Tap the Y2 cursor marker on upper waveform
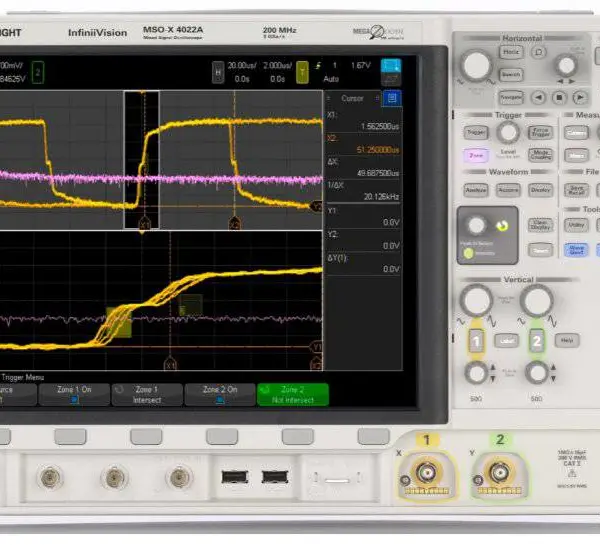Screen dimensions: 600x545 coord(316,207)
